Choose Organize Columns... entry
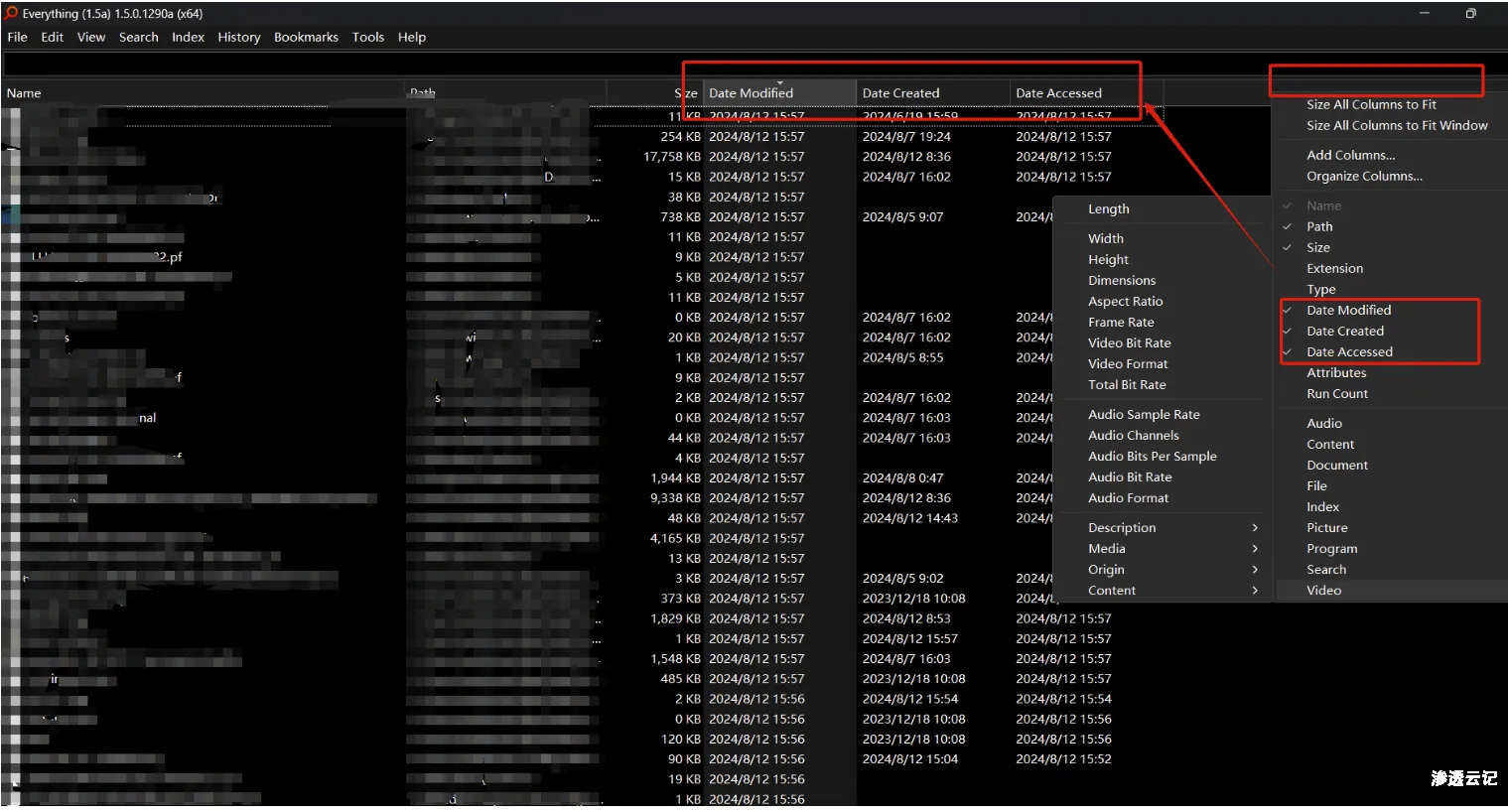The width and height of the screenshot is (1508, 812). click(x=1364, y=176)
